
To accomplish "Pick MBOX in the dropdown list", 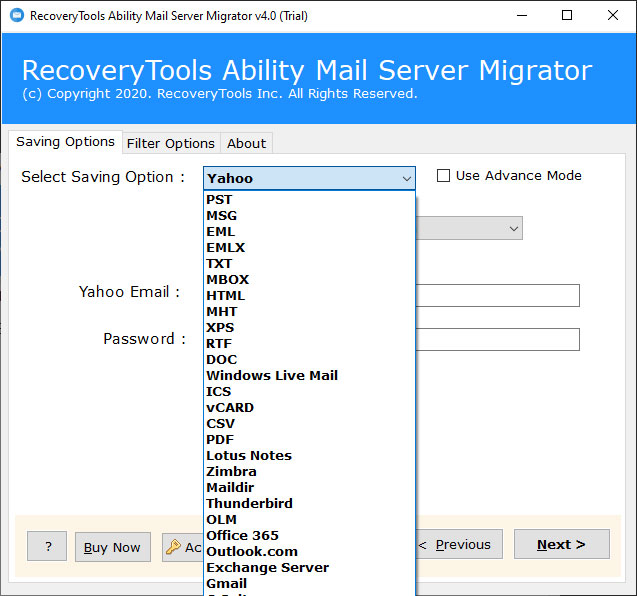I will pyautogui.click(x=309, y=280).
